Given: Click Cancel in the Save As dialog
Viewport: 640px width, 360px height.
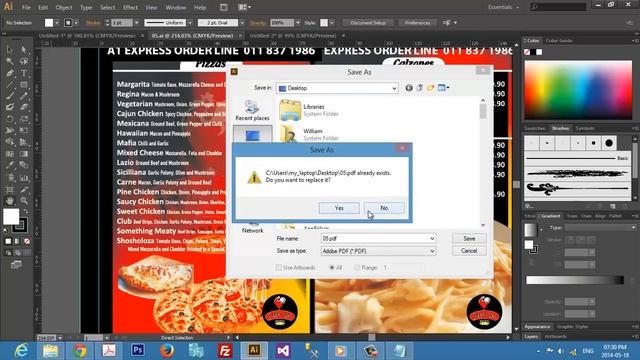Looking at the screenshot, I should tap(469, 251).
